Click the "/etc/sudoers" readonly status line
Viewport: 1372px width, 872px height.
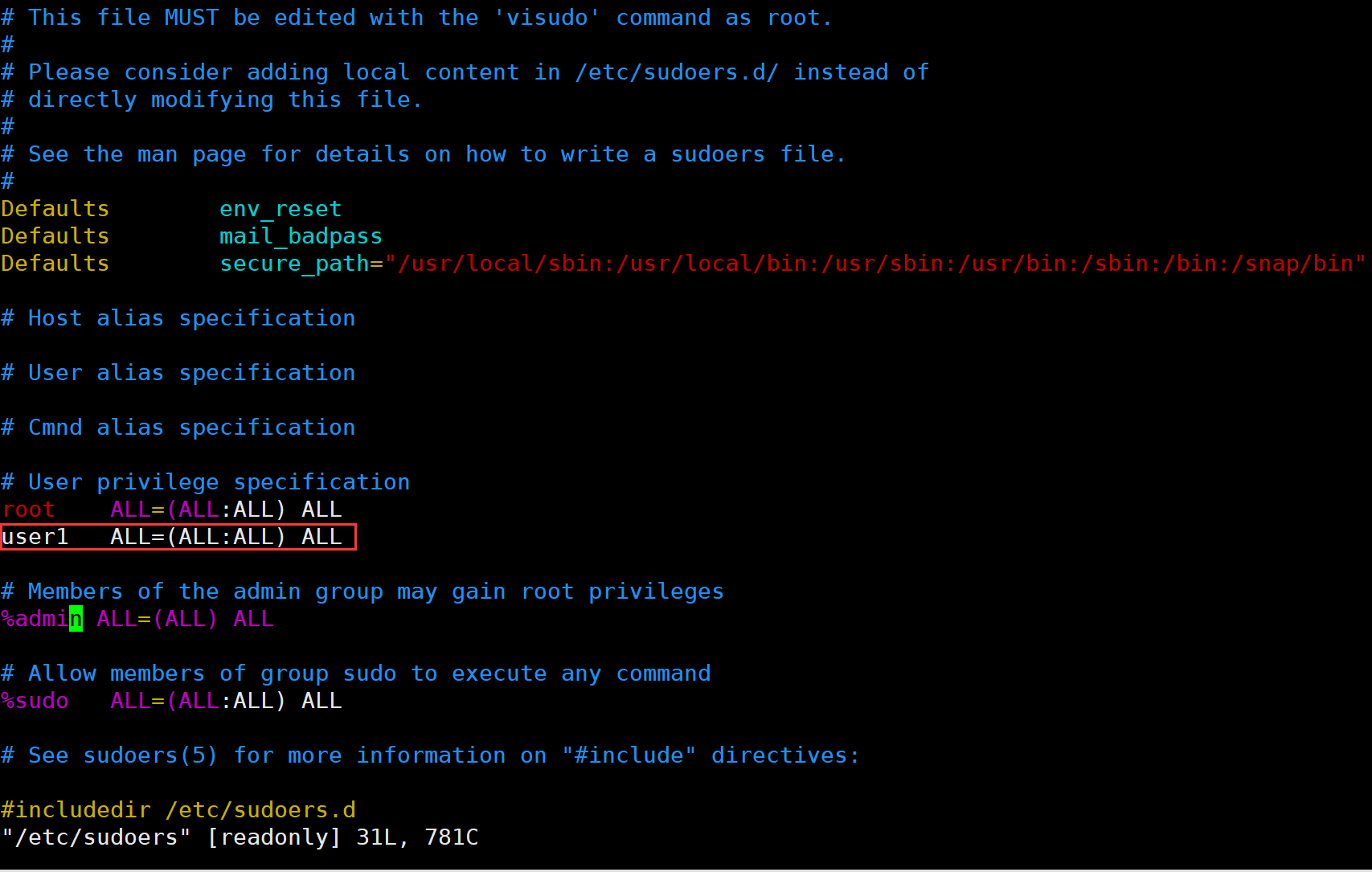240,837
